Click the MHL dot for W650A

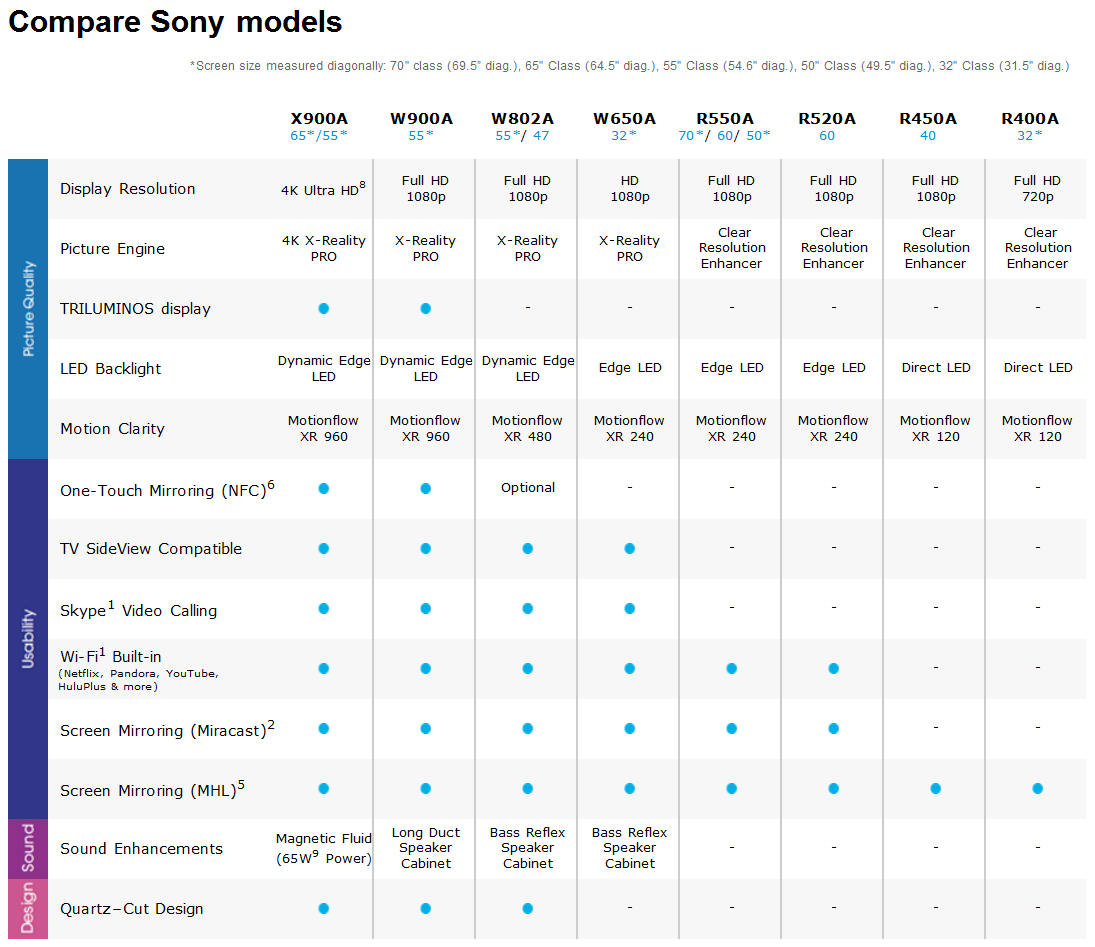coord(629,788)
